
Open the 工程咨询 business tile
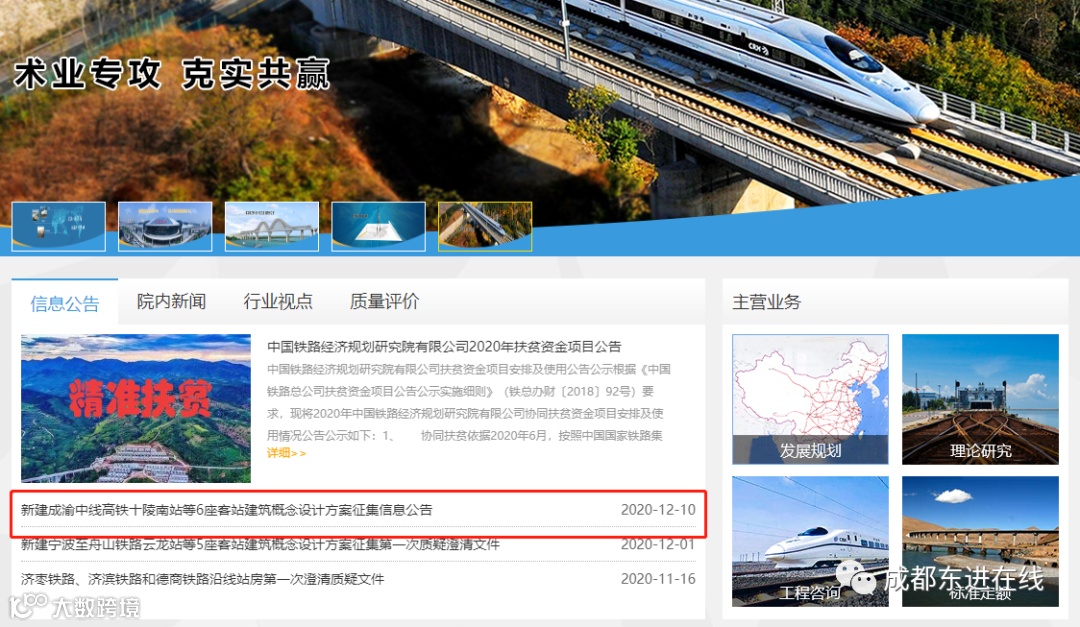tap(811, 542)
